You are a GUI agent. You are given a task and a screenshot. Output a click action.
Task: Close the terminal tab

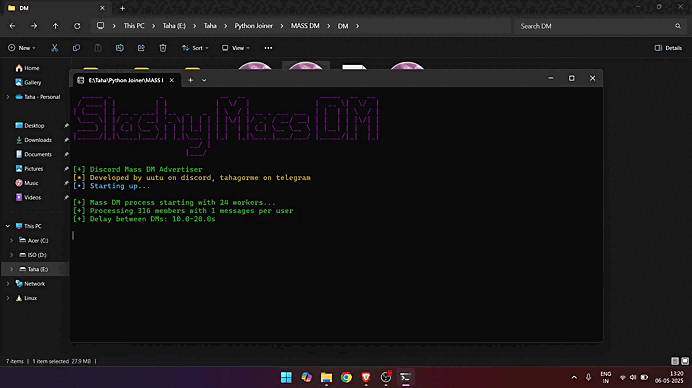172,80
